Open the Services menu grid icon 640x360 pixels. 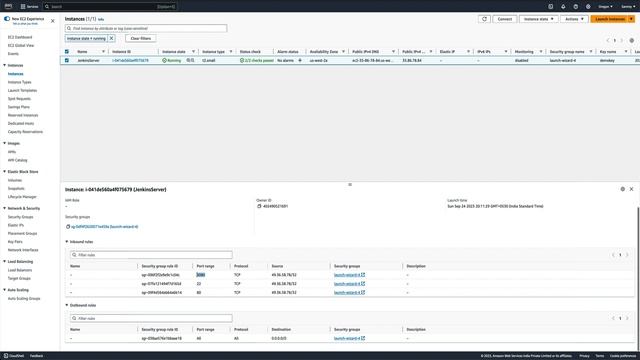[23, 7]
